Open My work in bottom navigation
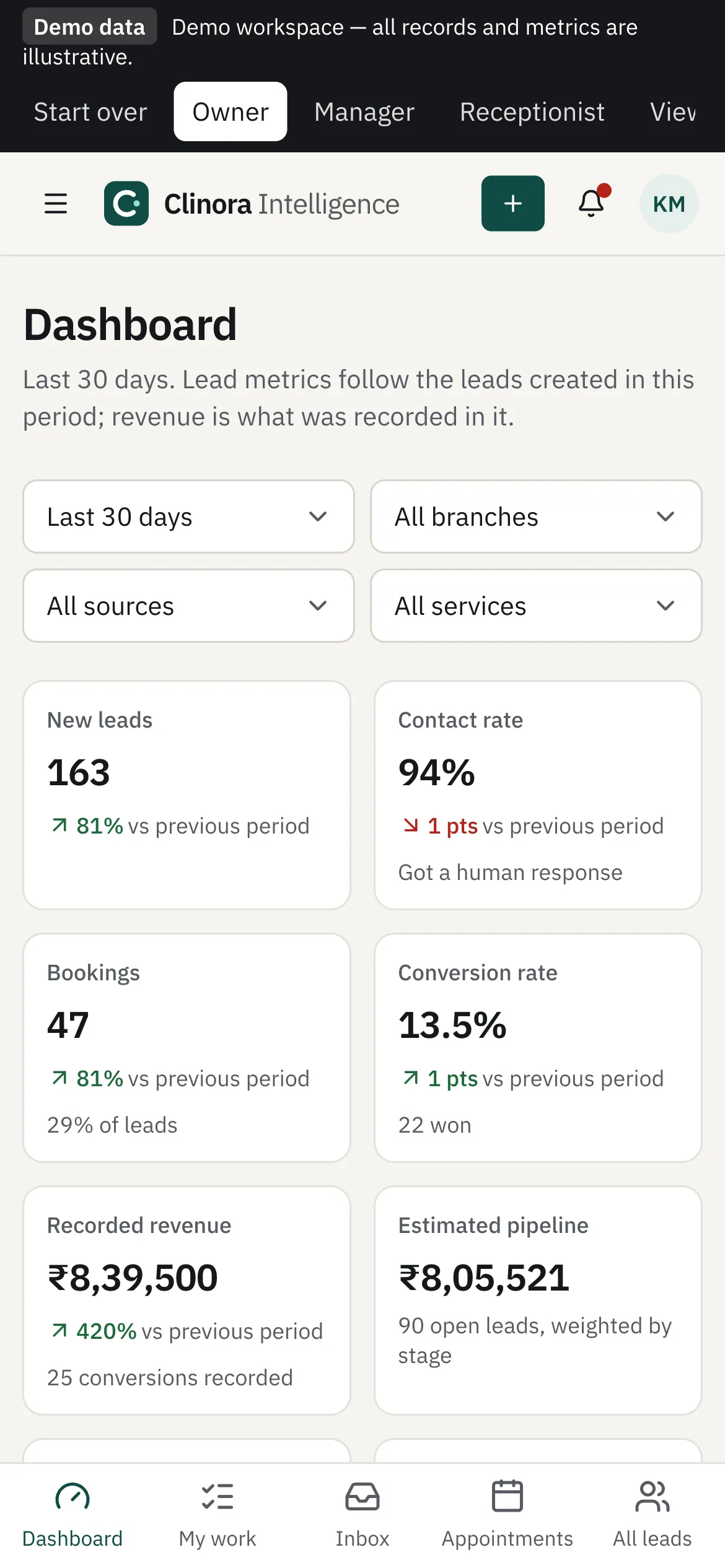 (217, 1515)
